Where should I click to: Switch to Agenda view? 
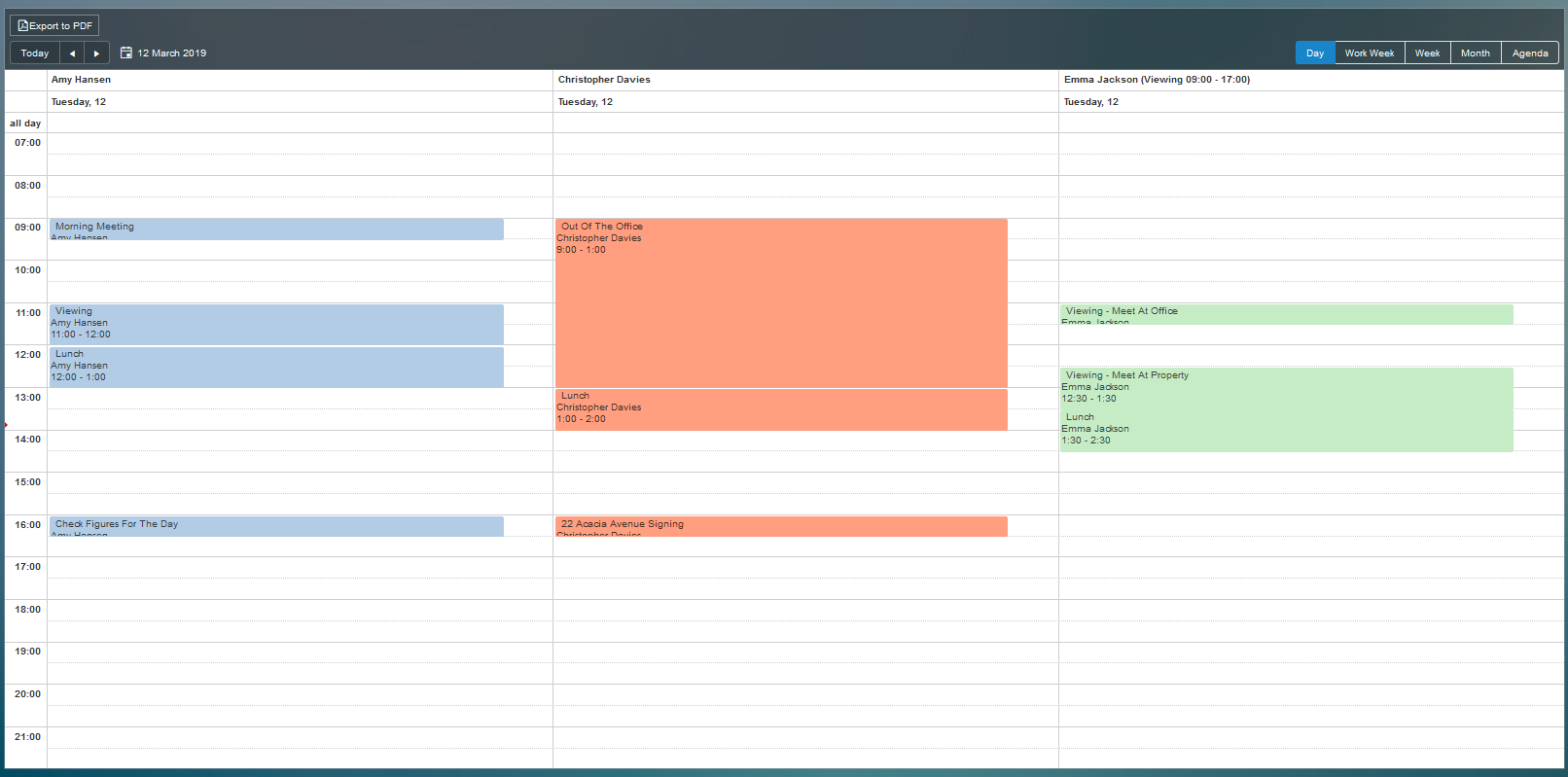[1529, 53]
